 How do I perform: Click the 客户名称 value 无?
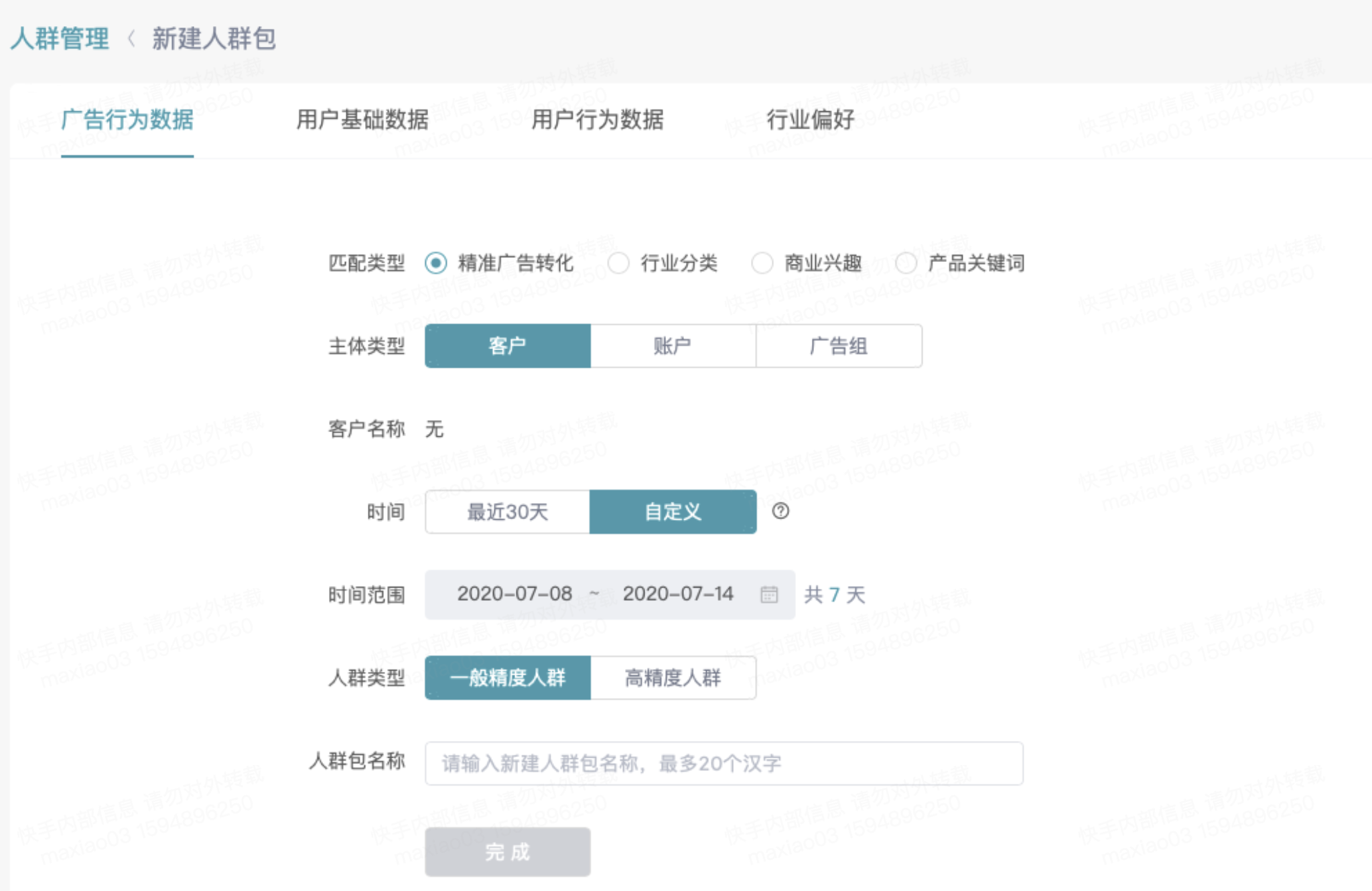tap(435, 429)
